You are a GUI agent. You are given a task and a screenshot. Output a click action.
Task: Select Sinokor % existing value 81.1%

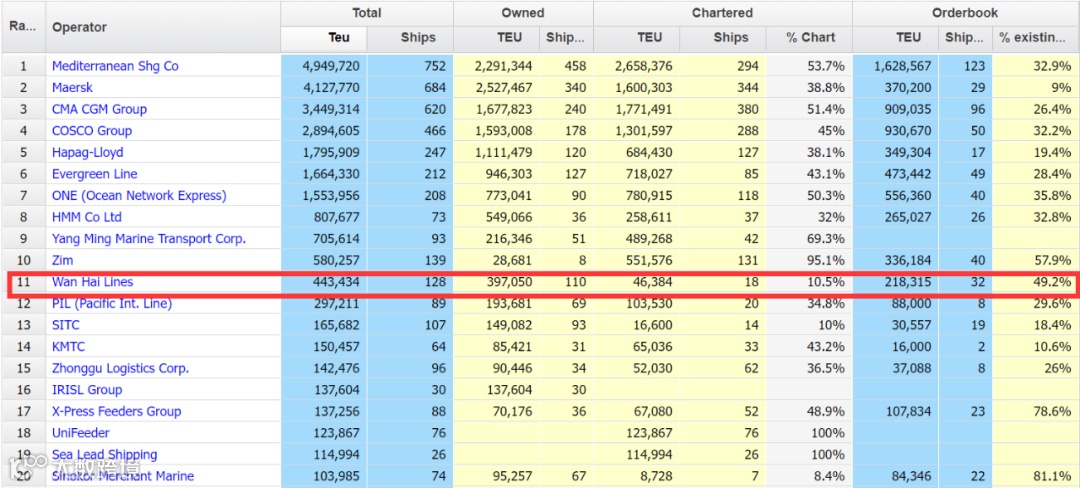coord(1051,476)
